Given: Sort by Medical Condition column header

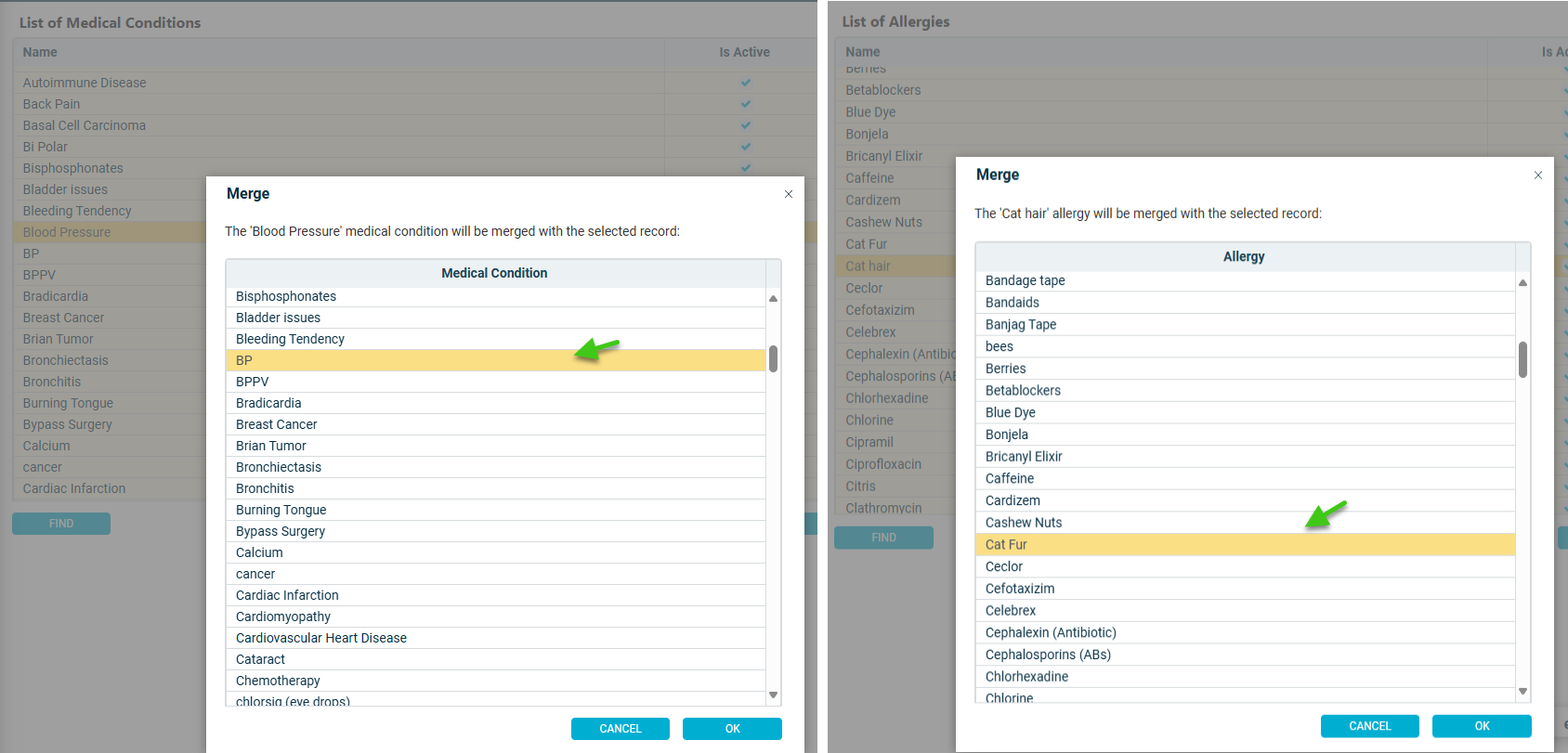Looking at the screenshot, I should (x=494, y=273).
